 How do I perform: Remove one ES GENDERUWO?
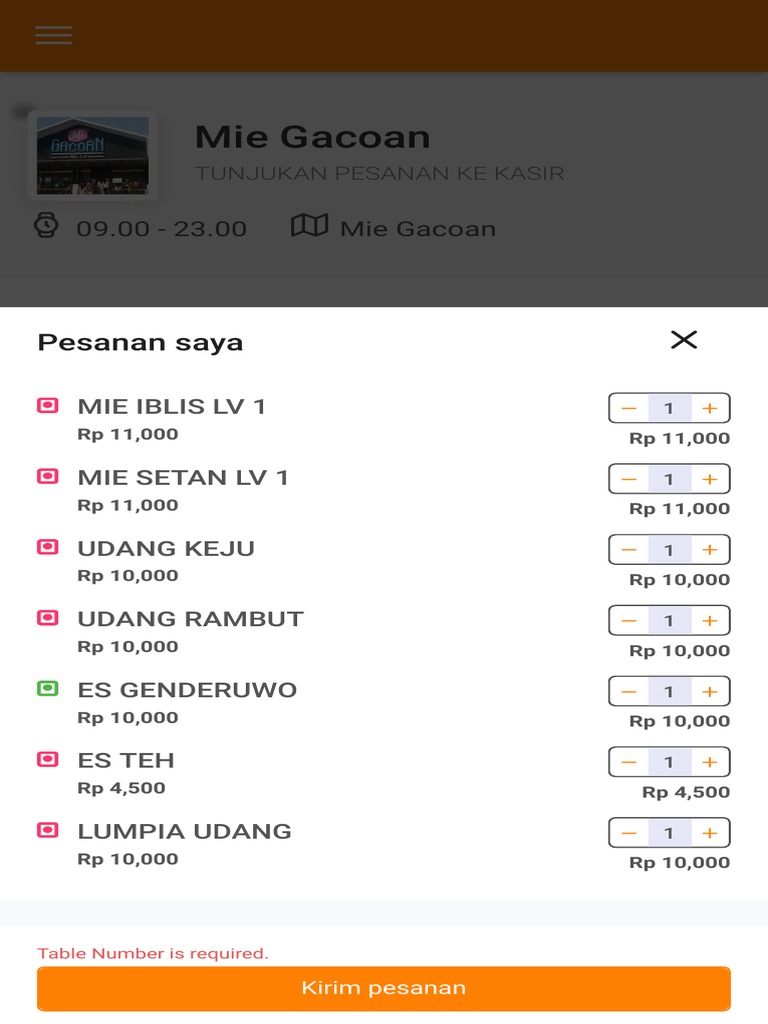click(x=629, y=691)
